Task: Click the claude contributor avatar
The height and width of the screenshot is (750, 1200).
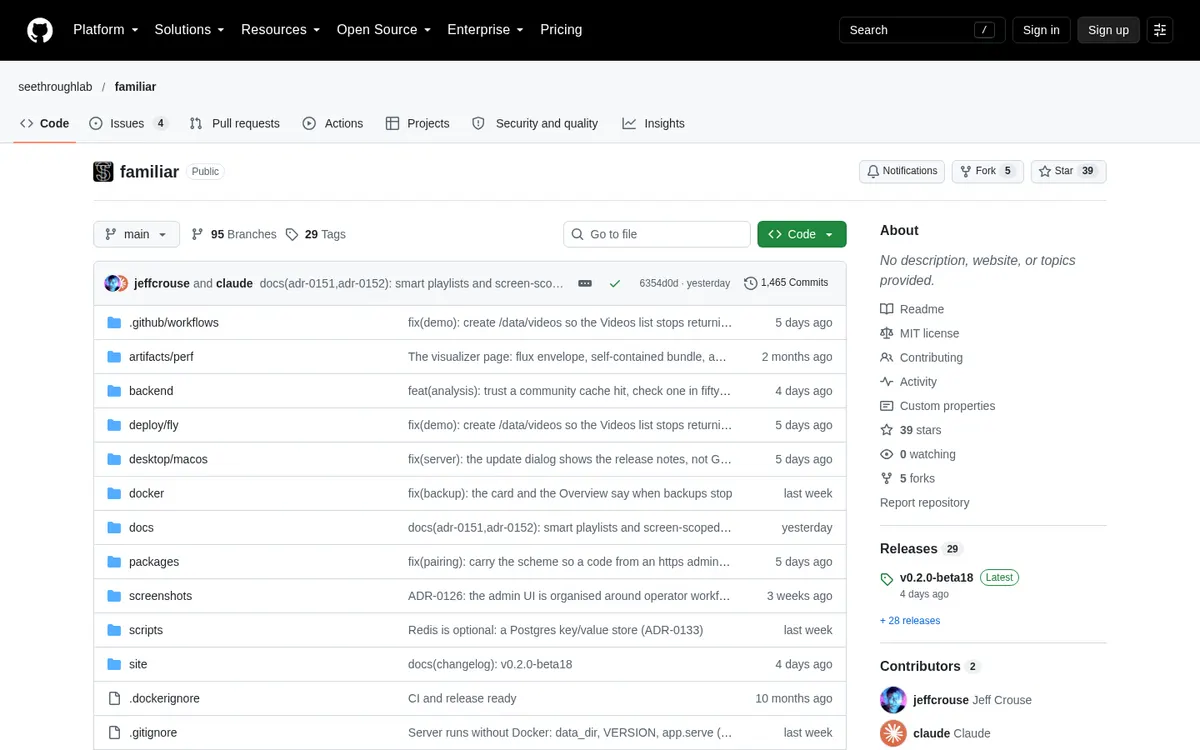Action: tap(893, 733)
